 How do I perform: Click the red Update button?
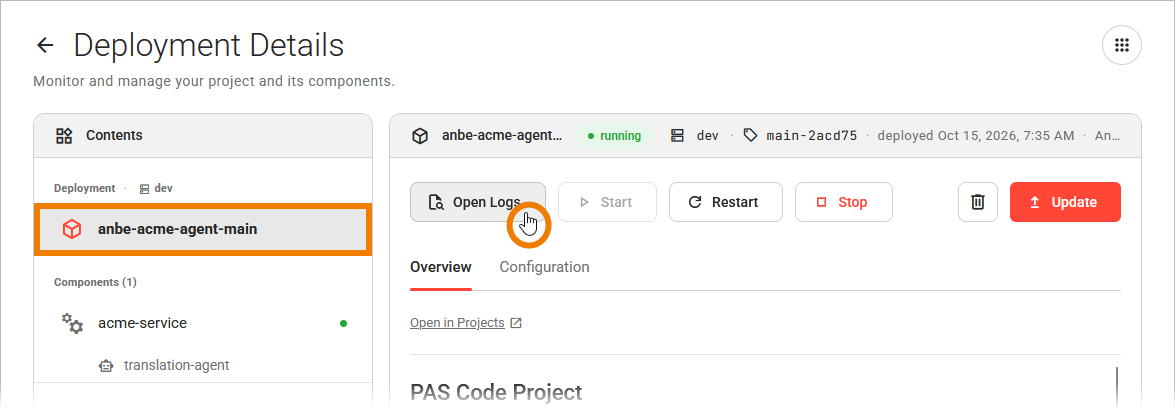click(1065, 202)
